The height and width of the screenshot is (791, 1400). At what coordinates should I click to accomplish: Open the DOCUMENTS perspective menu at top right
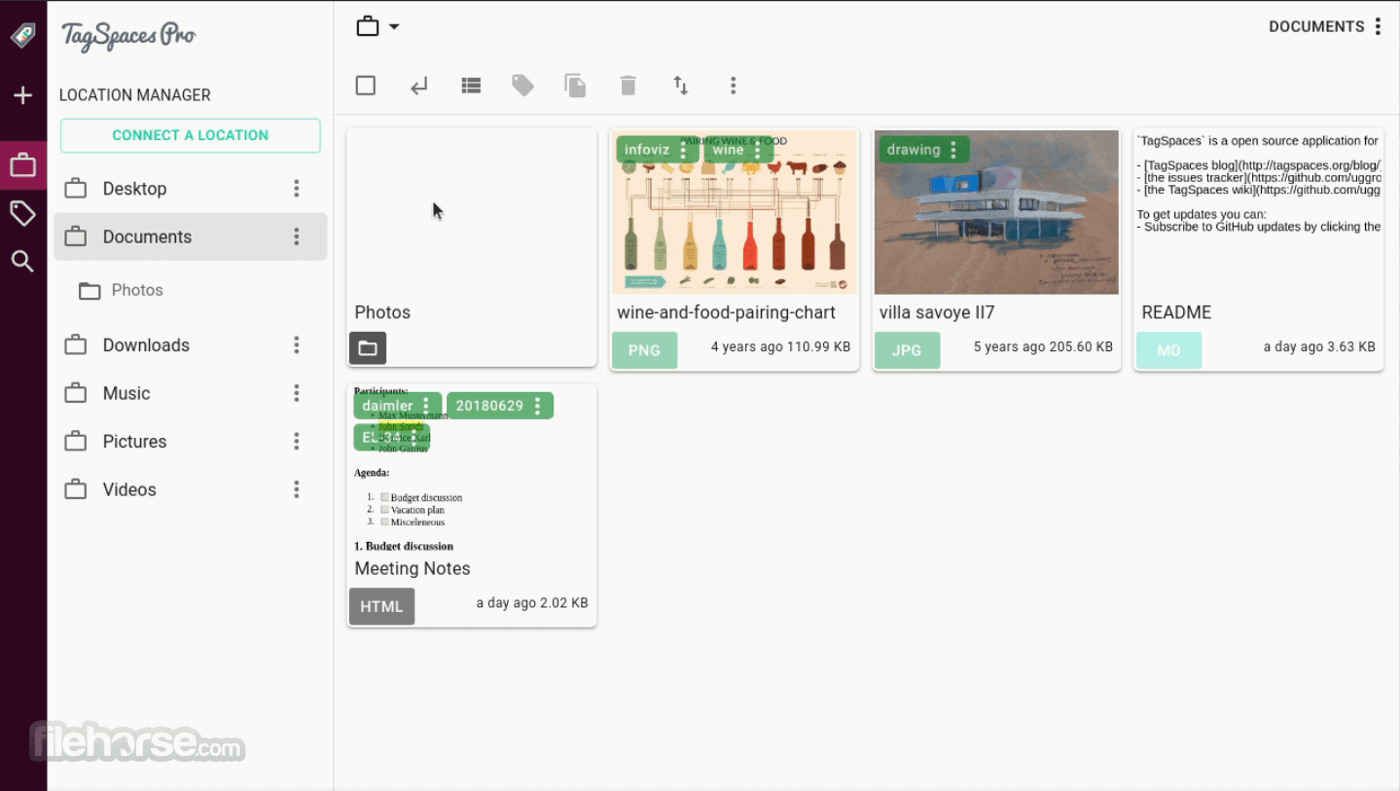click(x=1378, y=27)
